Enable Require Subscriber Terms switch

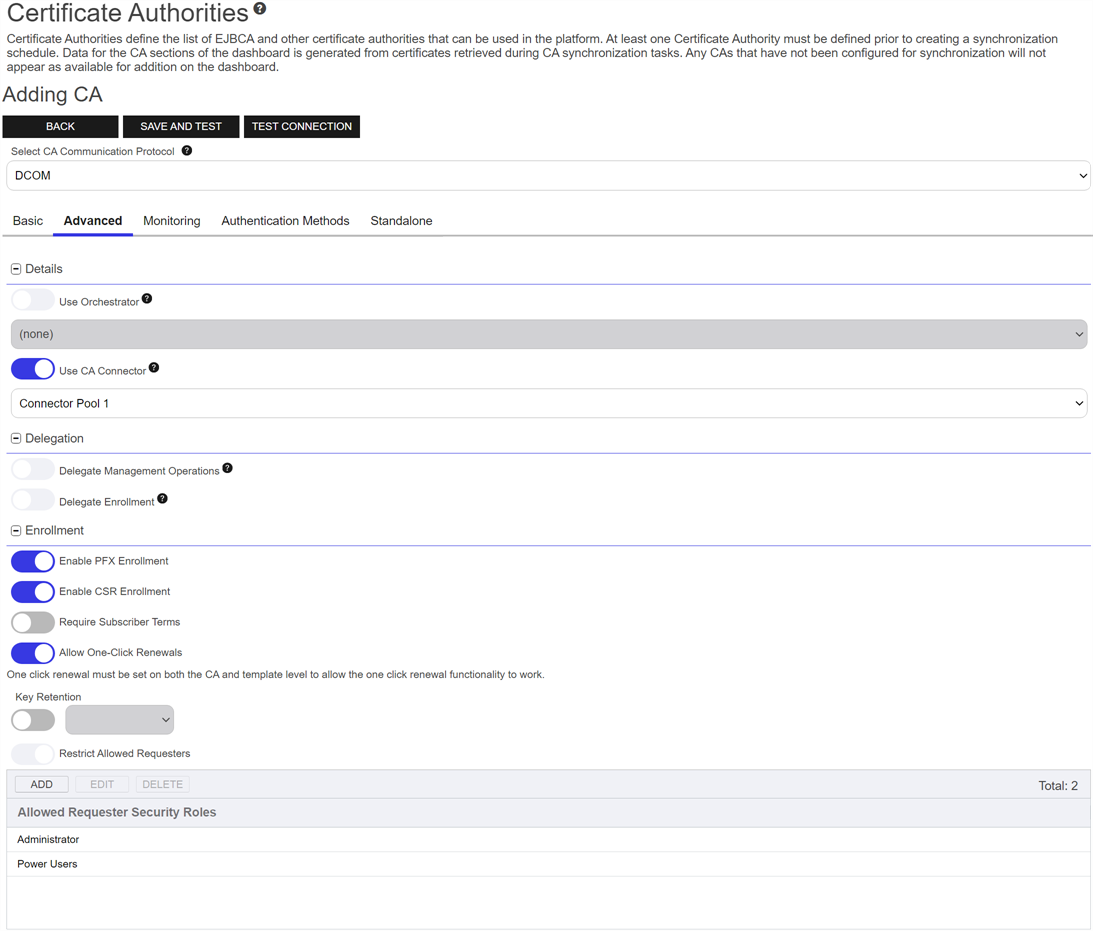pyautogui.click(x=33, y=622)
